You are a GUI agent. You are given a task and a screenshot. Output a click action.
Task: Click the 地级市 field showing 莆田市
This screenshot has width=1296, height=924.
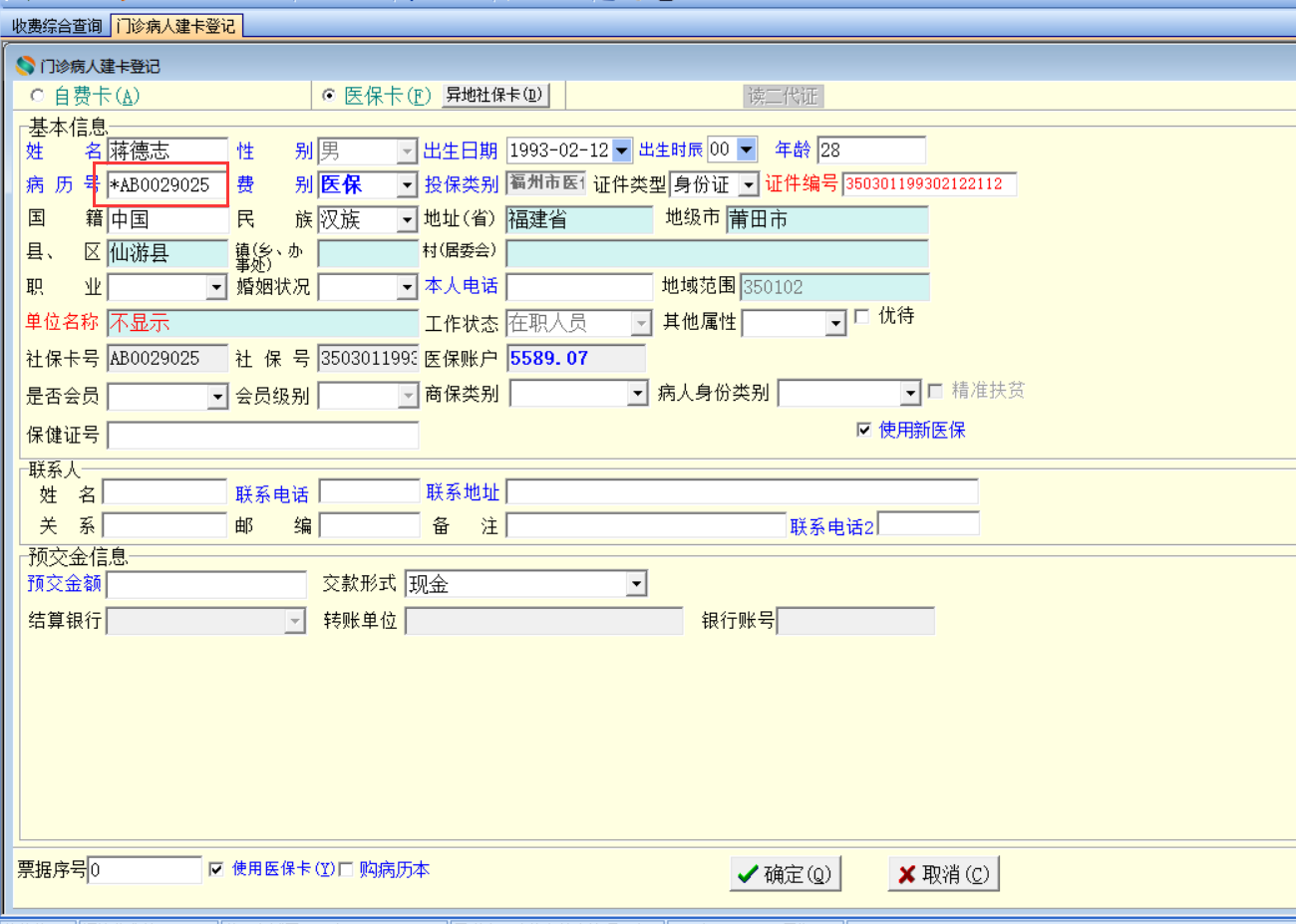827,219
